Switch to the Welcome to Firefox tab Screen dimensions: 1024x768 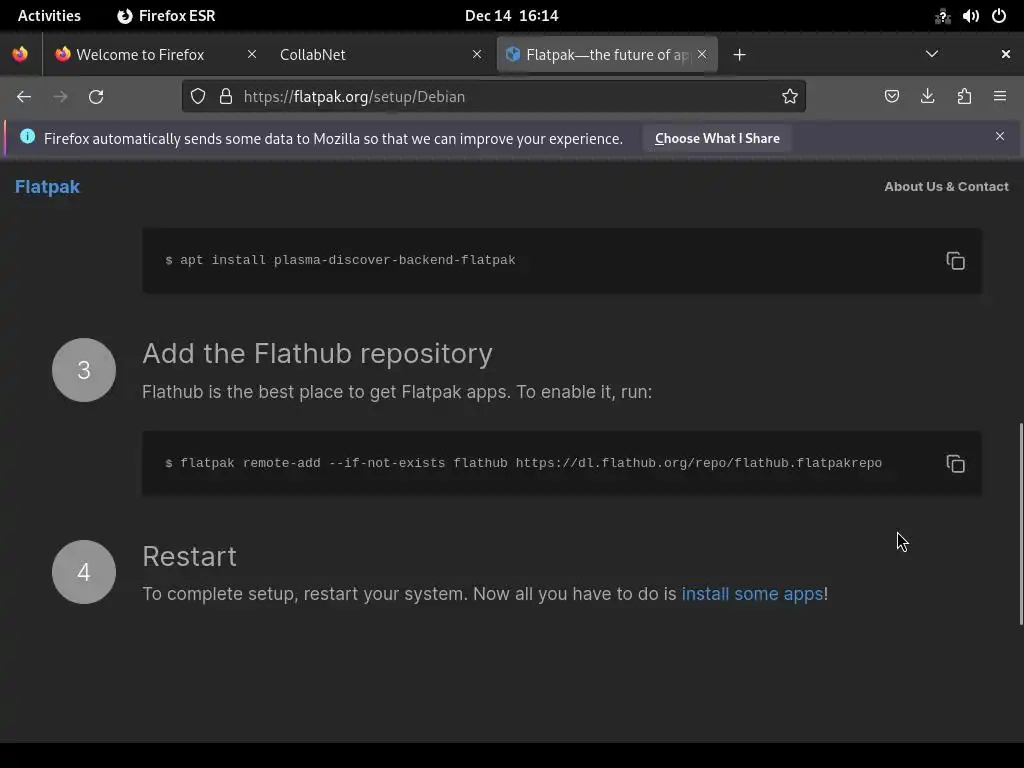coord(145,54)
